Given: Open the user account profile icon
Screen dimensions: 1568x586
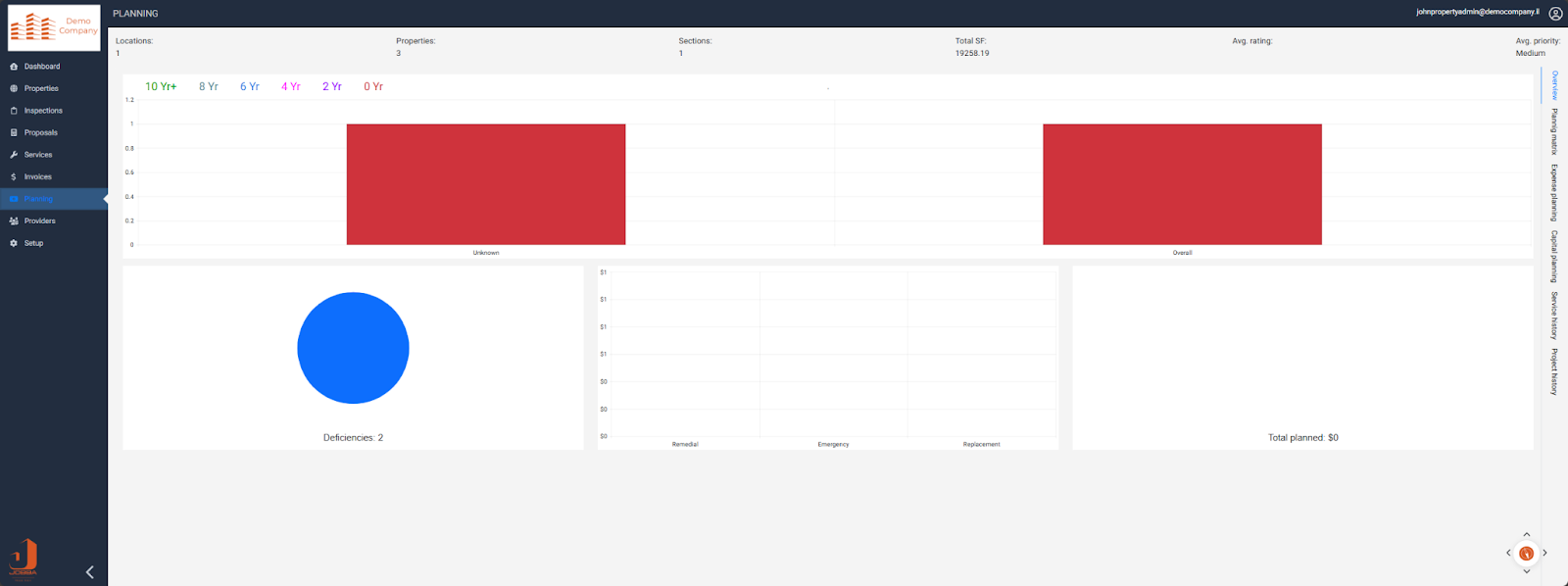Looking at the screenshot, I should point(1555,14).
